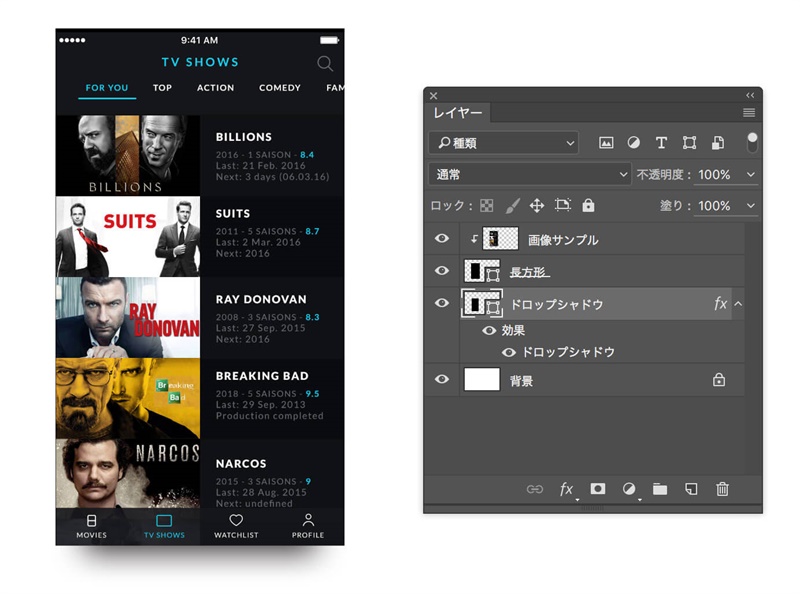Hide the 画像サンプル layer
The image size is (800, 594).
click(442, 238)
